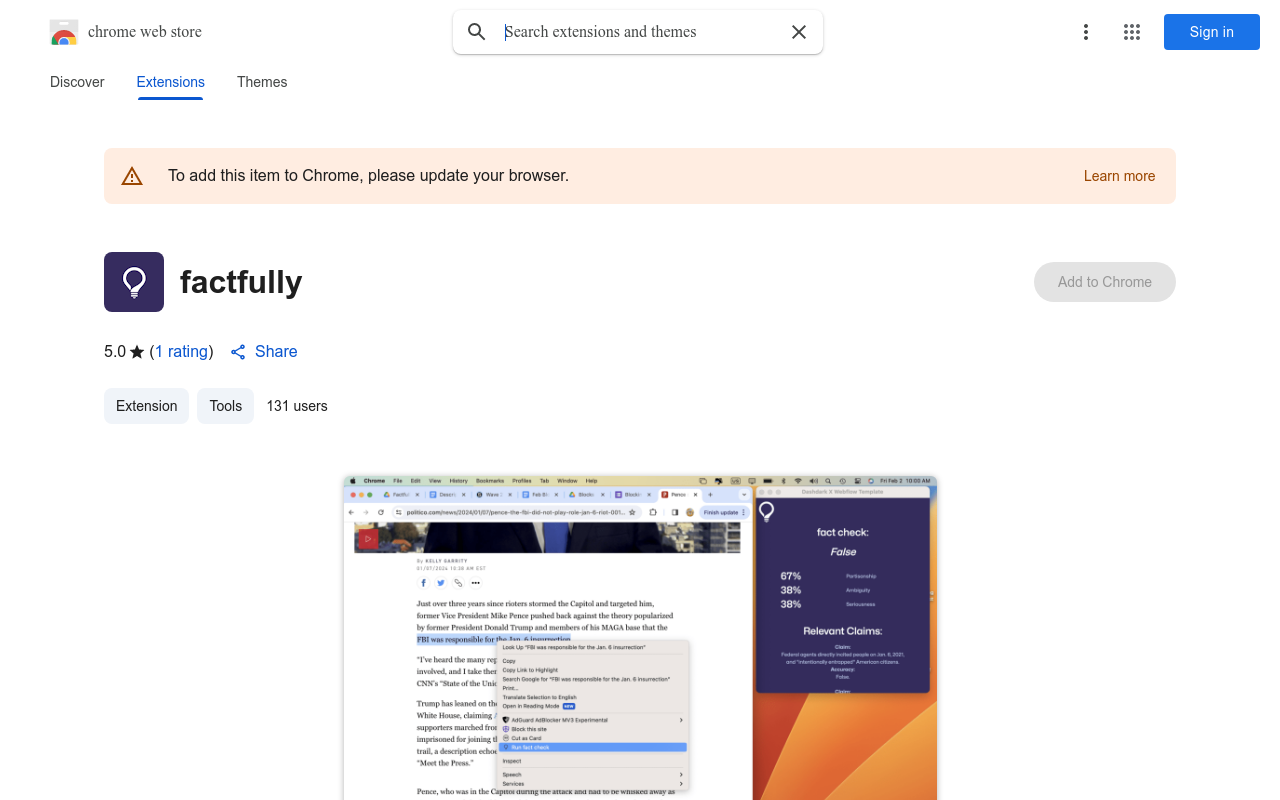Click the Extension category chip
The image size is (1280, 800).
[x=146, y=406]
